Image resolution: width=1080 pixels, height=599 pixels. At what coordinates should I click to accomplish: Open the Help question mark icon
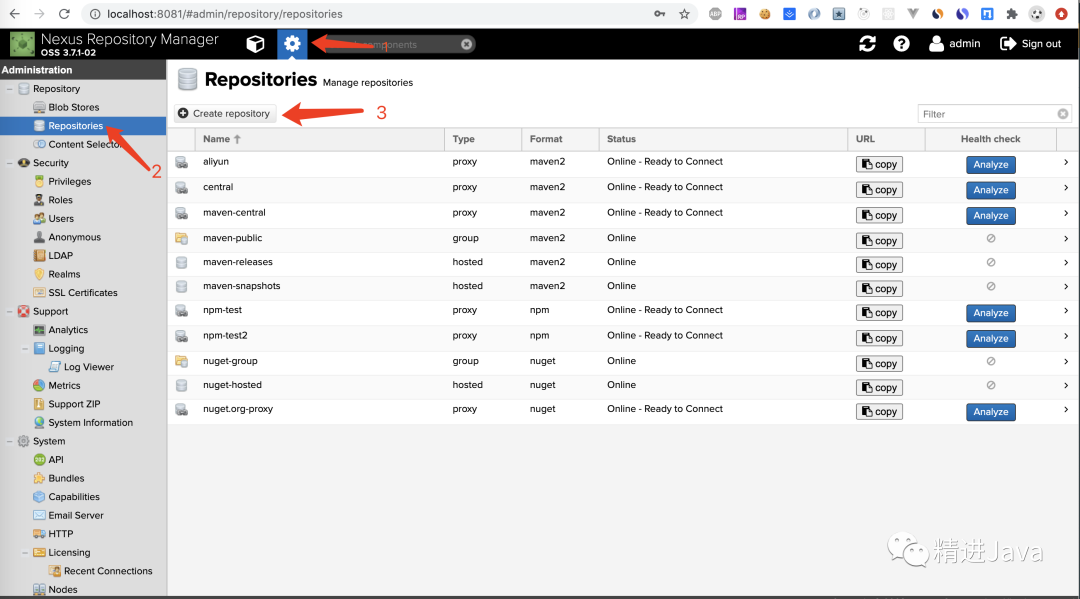[x=901, y=44]
